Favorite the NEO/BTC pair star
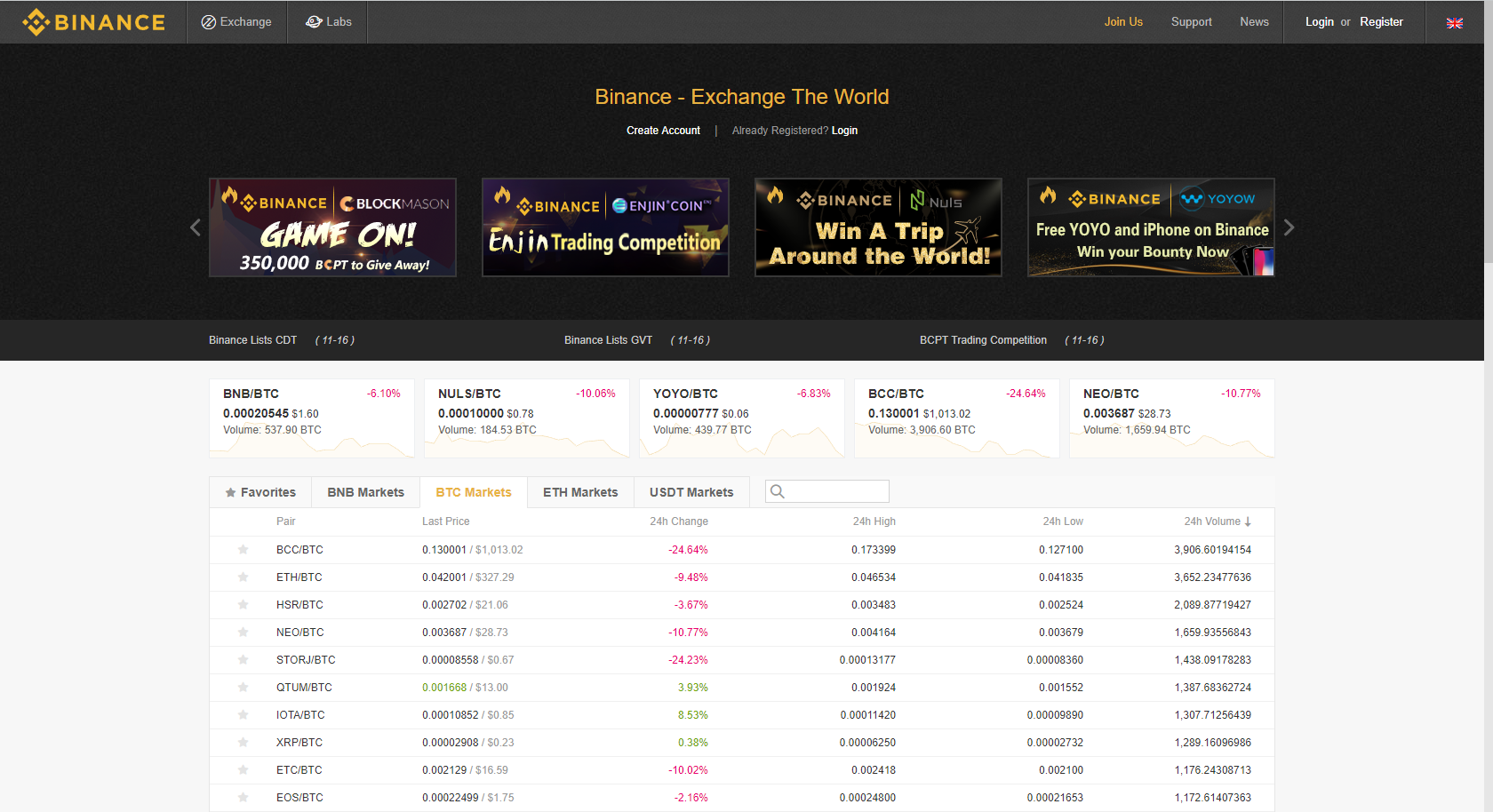The width and height of the screenshot is (1493, 812). [x=243, y=633]
